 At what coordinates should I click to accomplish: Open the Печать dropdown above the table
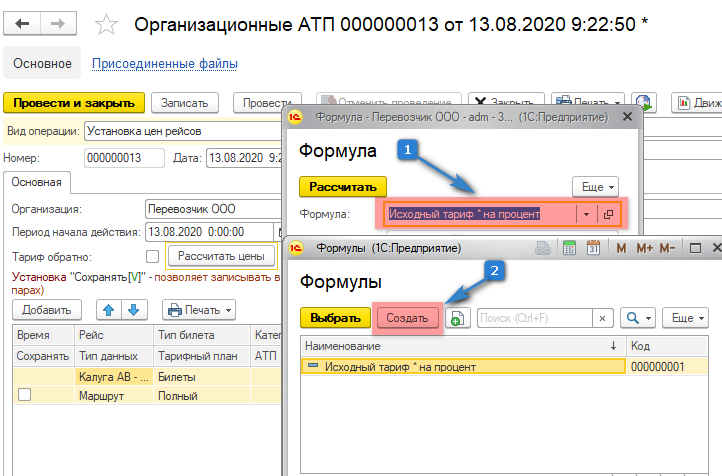click(198, 310)
